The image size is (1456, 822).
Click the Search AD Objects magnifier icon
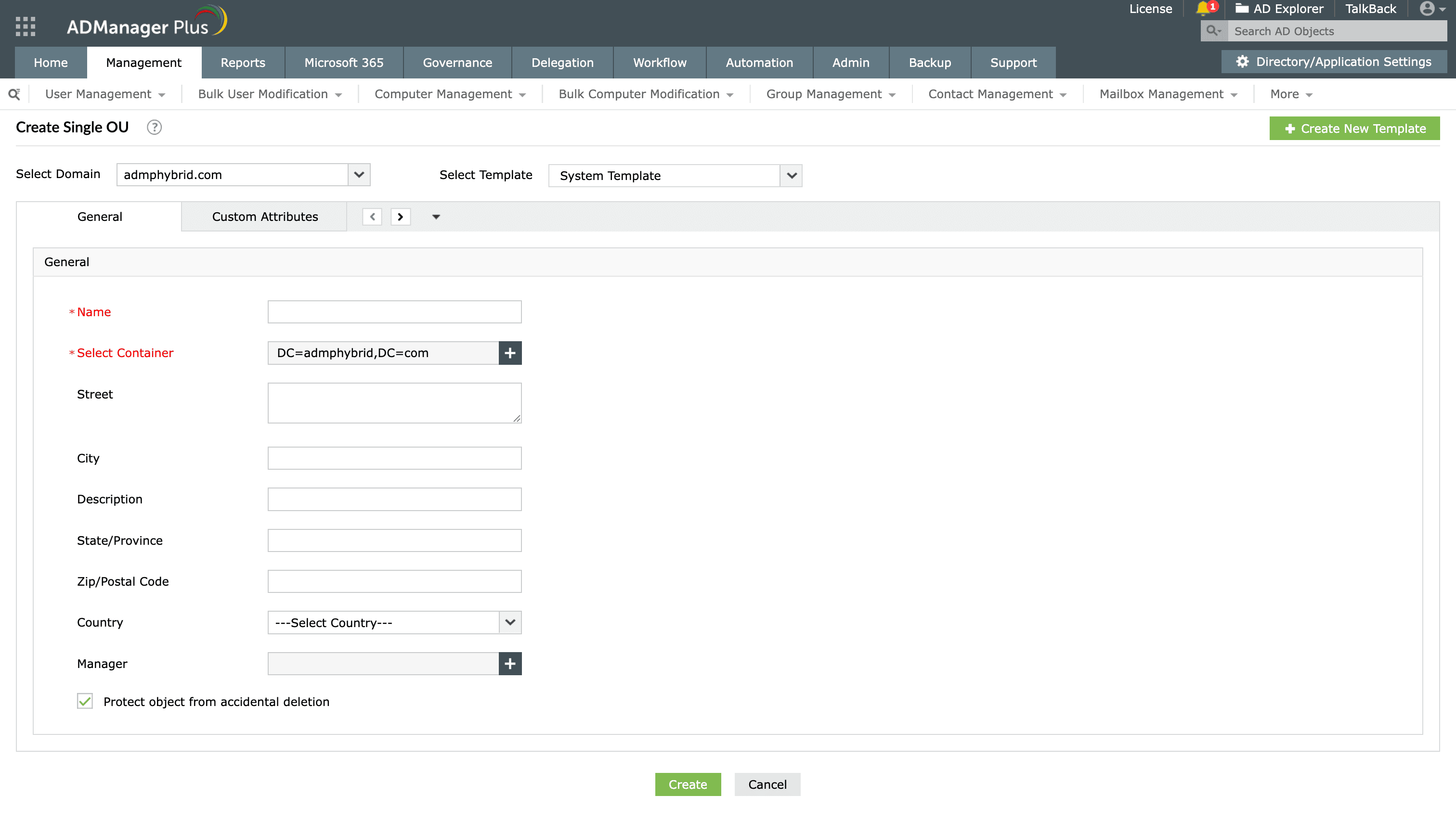(1213, 31)
